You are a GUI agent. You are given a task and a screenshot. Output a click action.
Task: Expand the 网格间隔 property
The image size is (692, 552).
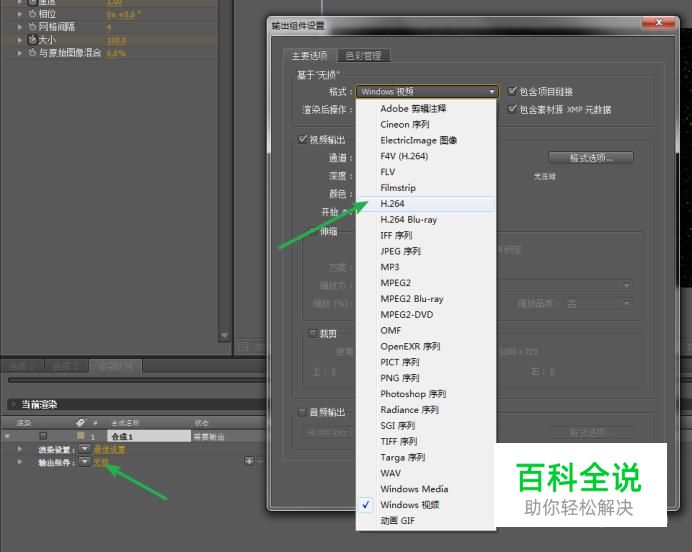19,27
